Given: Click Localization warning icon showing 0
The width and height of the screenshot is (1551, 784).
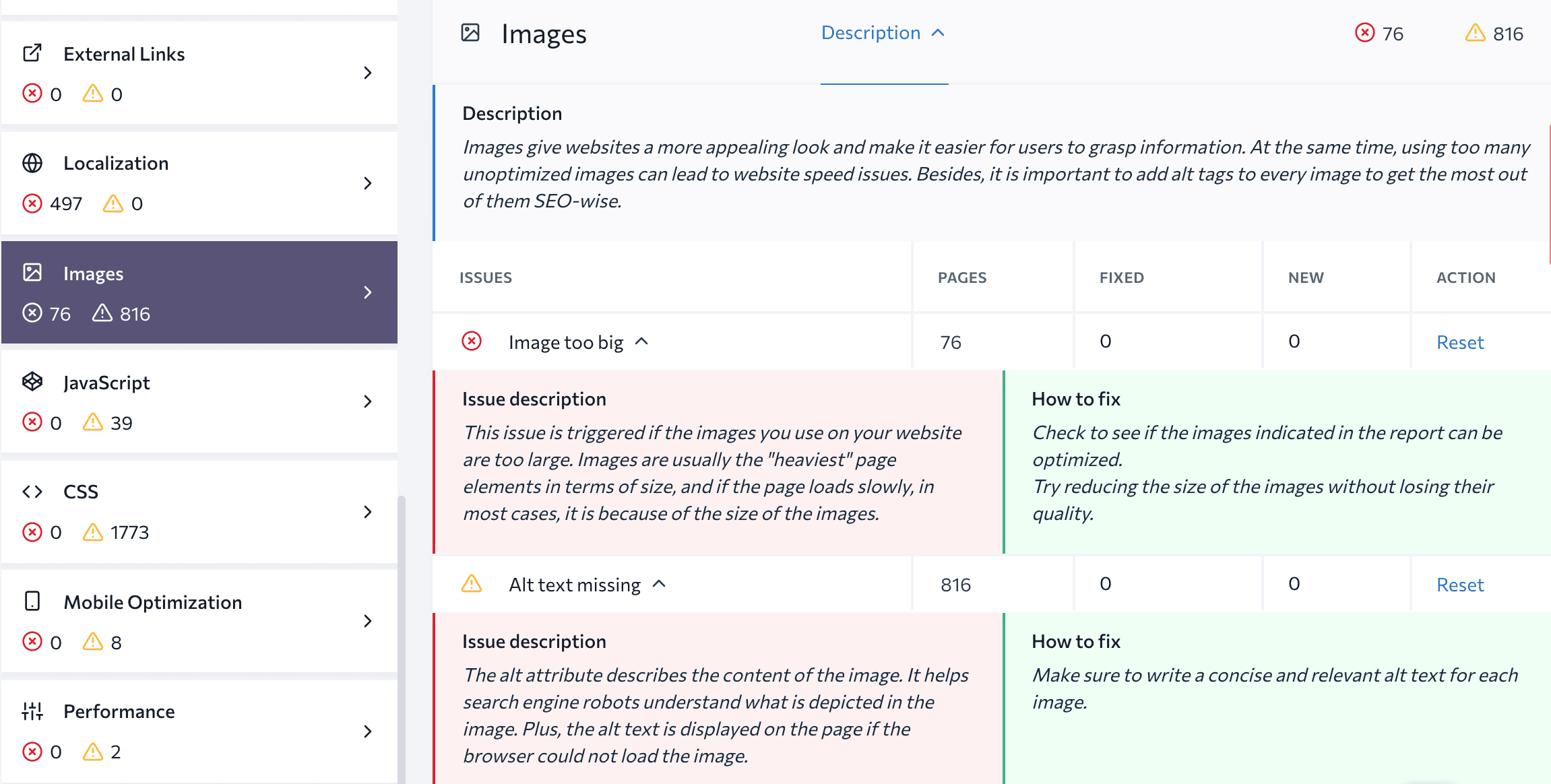Looking at the screenshot, I should coord(113,203).
